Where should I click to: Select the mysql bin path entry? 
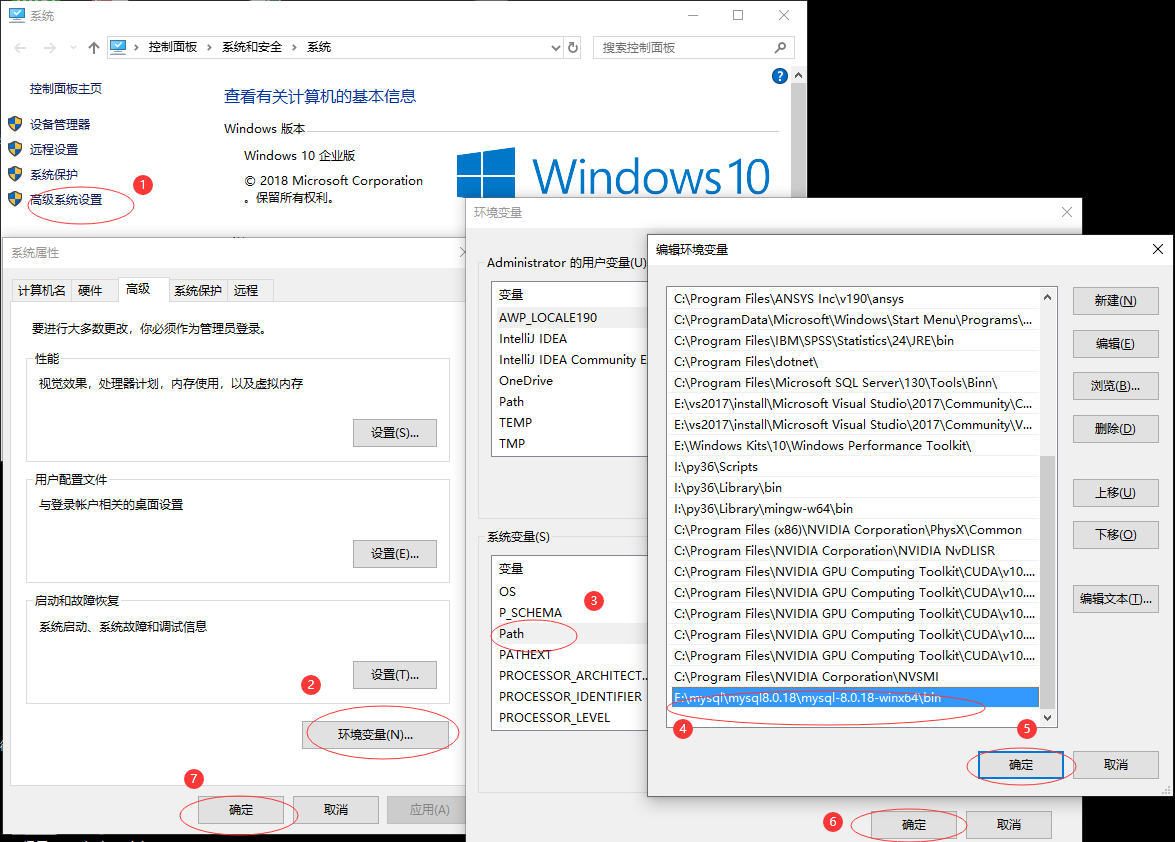click(850, 696)
